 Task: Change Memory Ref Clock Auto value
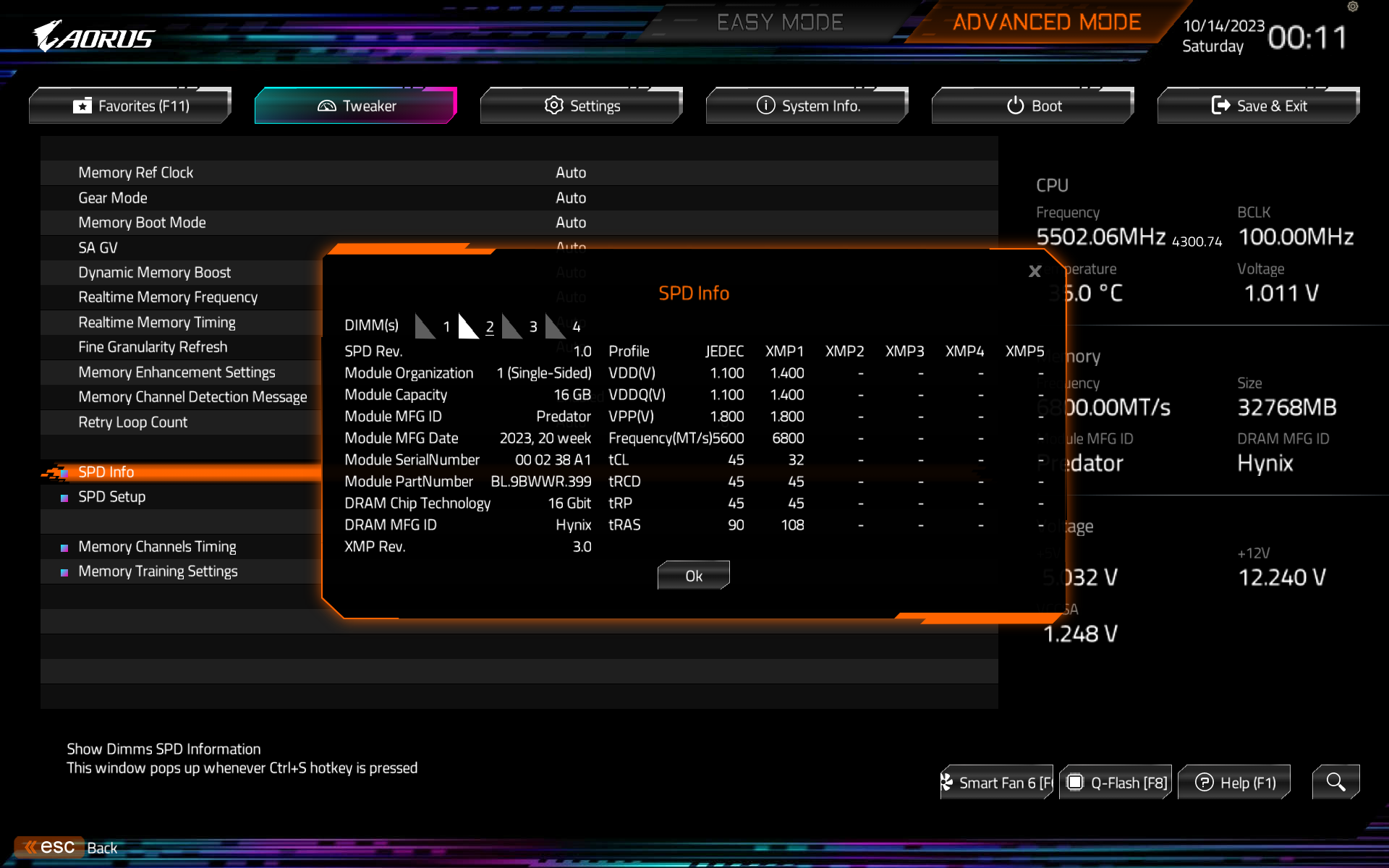coord(571,173)
